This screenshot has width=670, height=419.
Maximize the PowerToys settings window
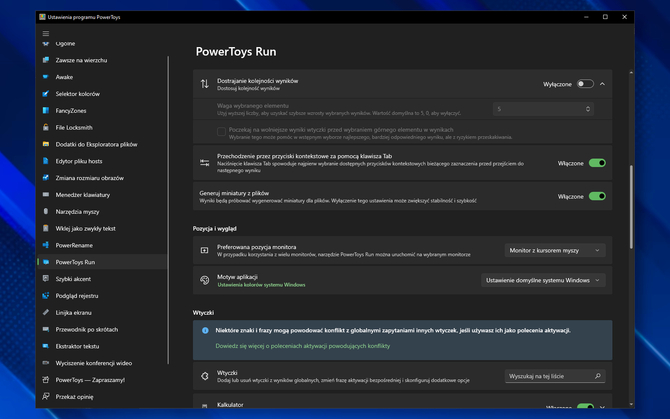[605, 17]
